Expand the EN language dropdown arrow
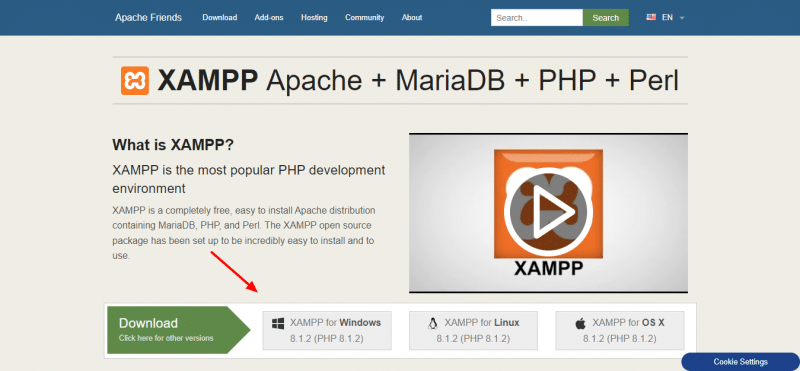This screenshot has width=800, height=371. pos(682,18)
